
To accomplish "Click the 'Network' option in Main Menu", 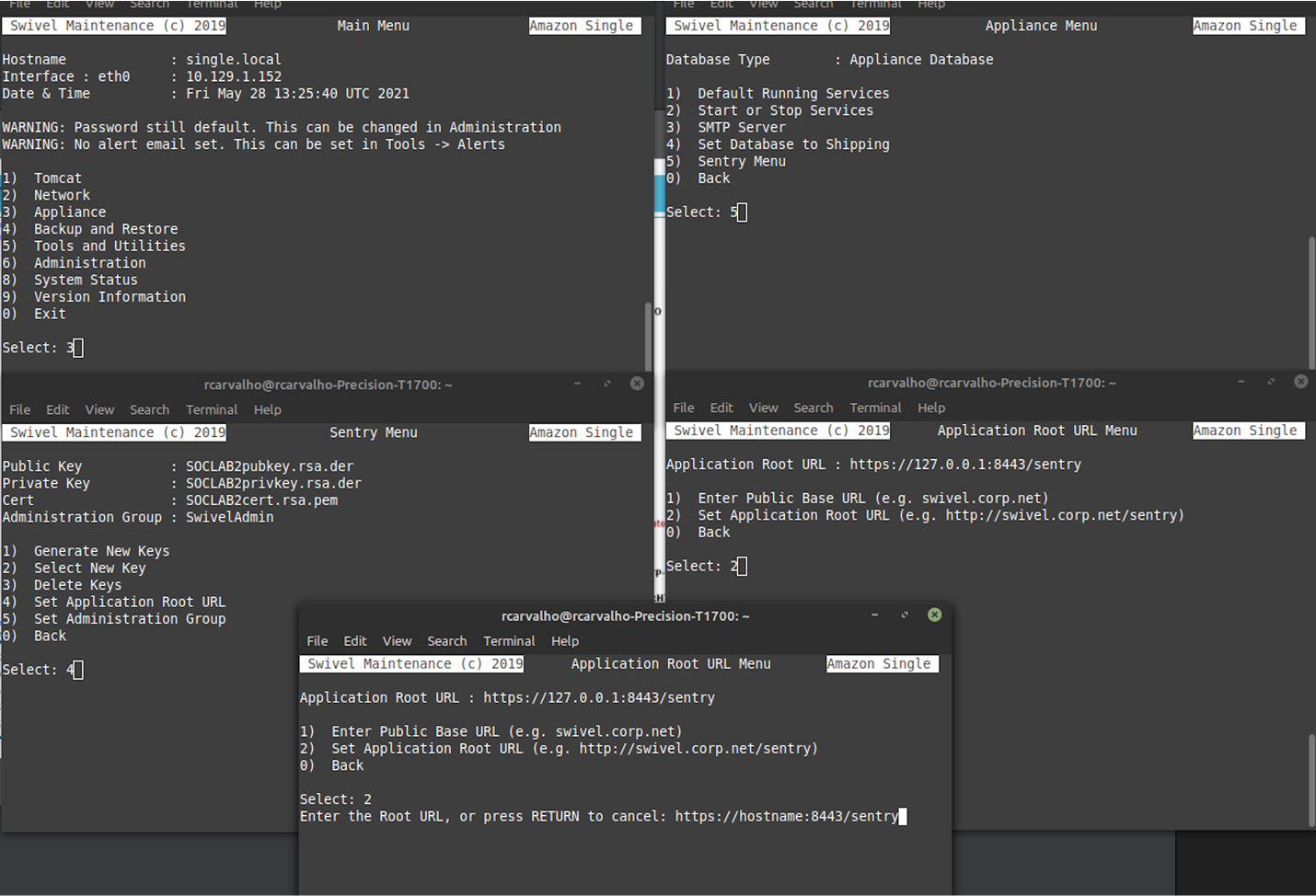I will pyautogui.click(x=62, y=195).
